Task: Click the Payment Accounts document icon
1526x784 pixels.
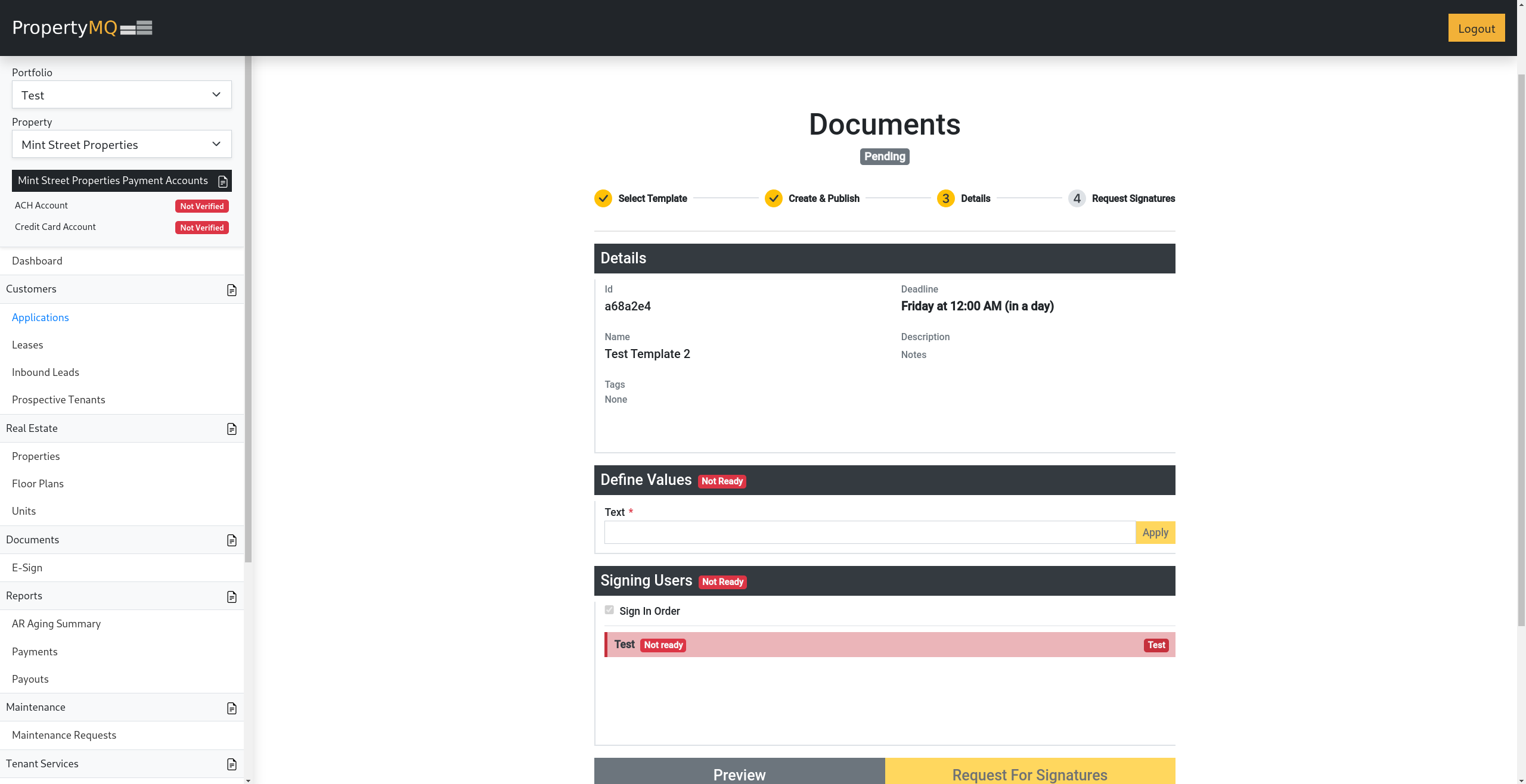Action: (223, 181)
